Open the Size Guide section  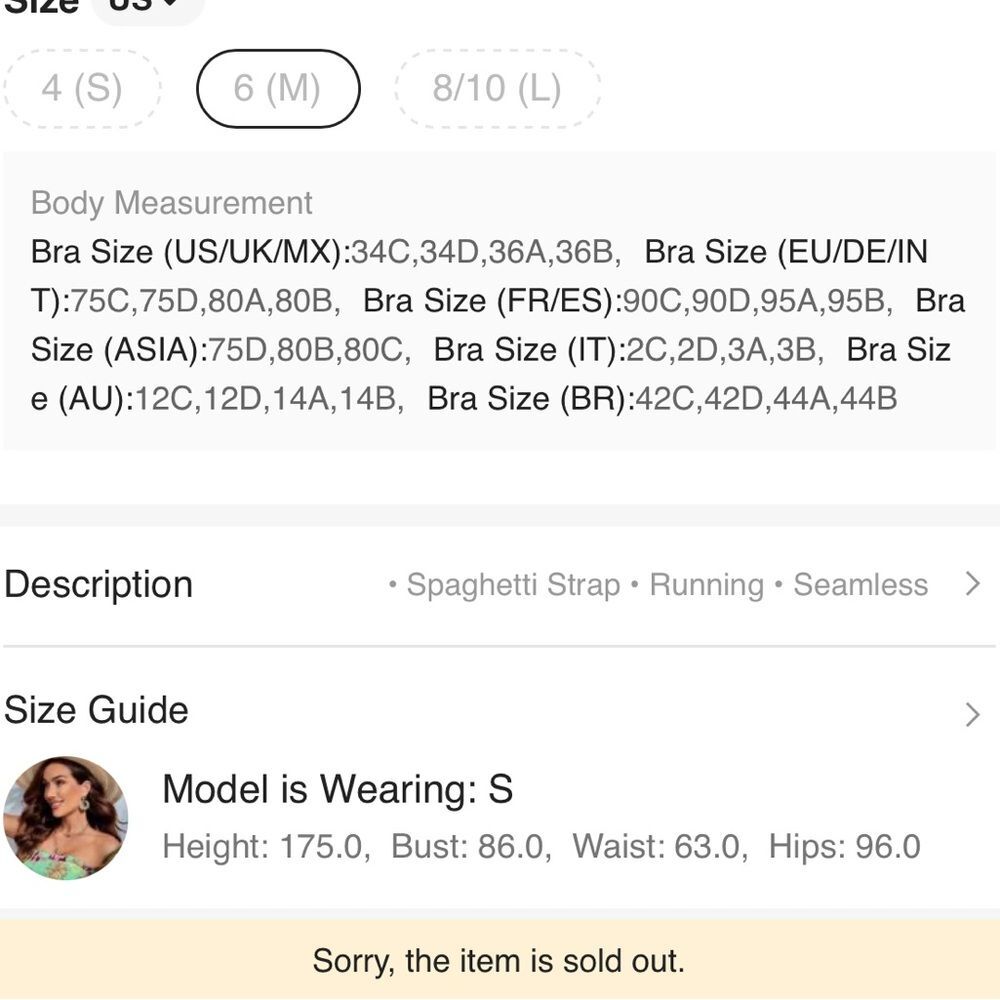point(500,710)
